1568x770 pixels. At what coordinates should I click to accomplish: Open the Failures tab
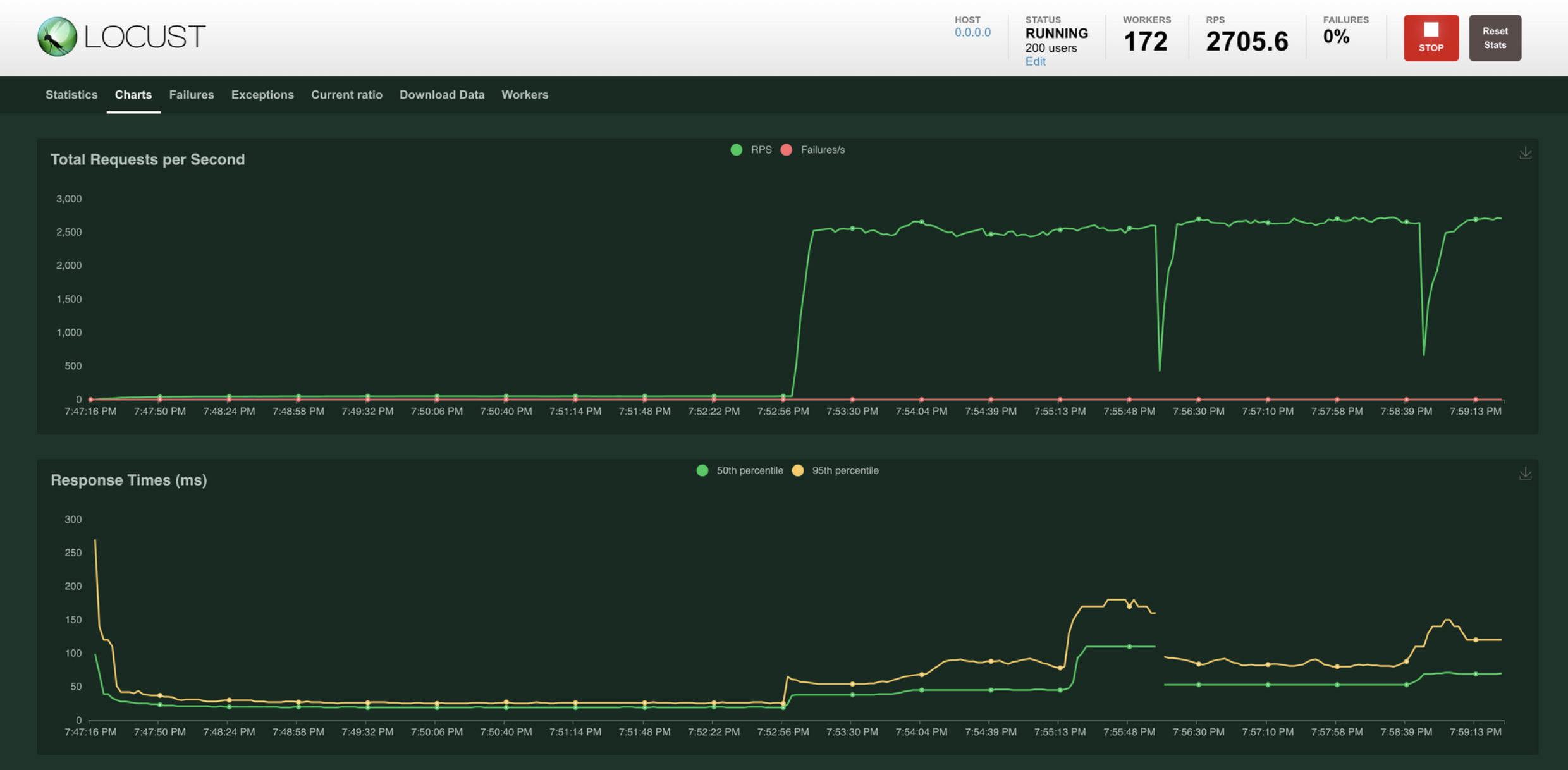tap(191, 95)
